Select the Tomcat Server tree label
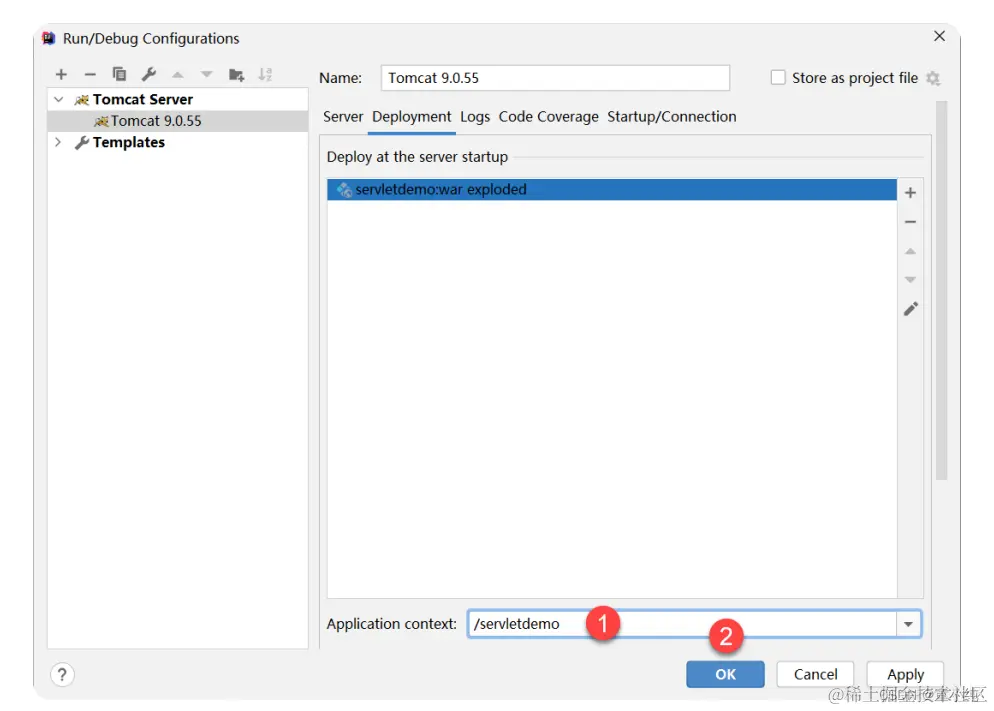 pos(143,99)
